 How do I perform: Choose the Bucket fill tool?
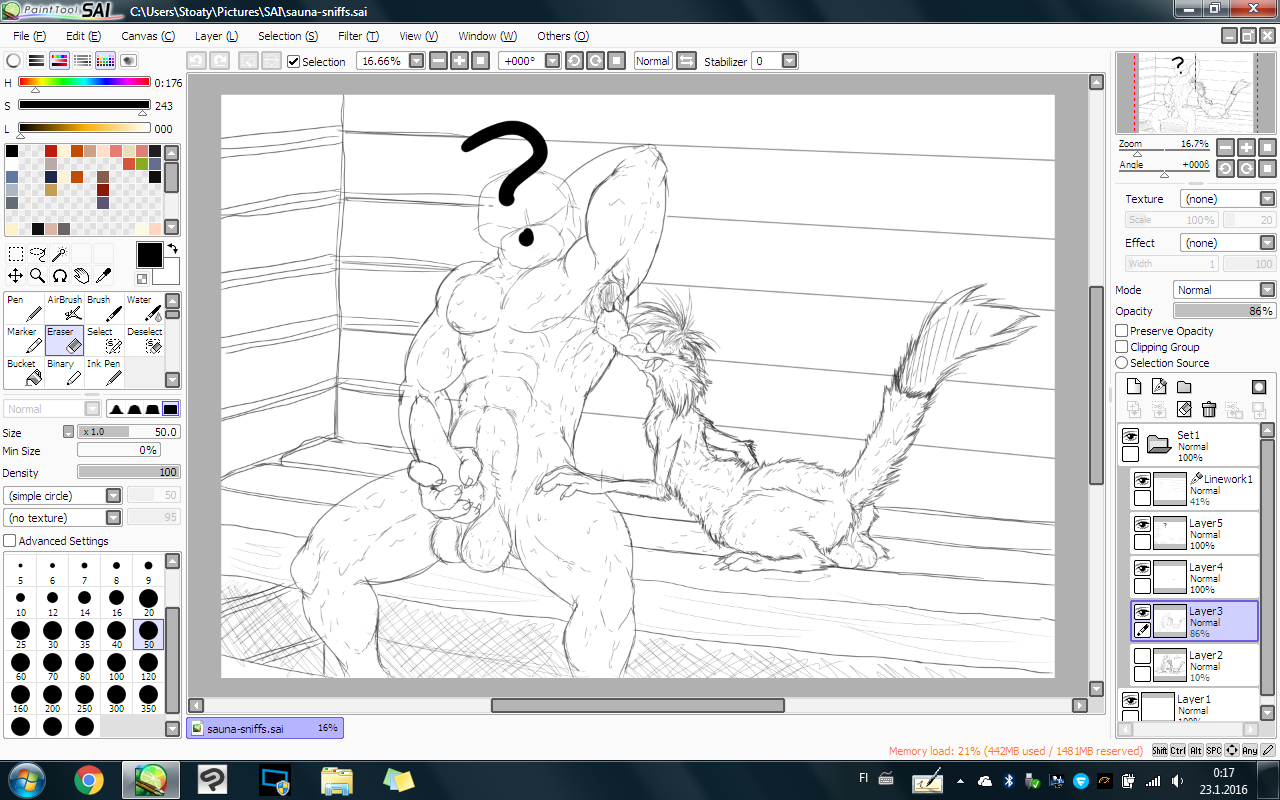(x=24, y=372)
